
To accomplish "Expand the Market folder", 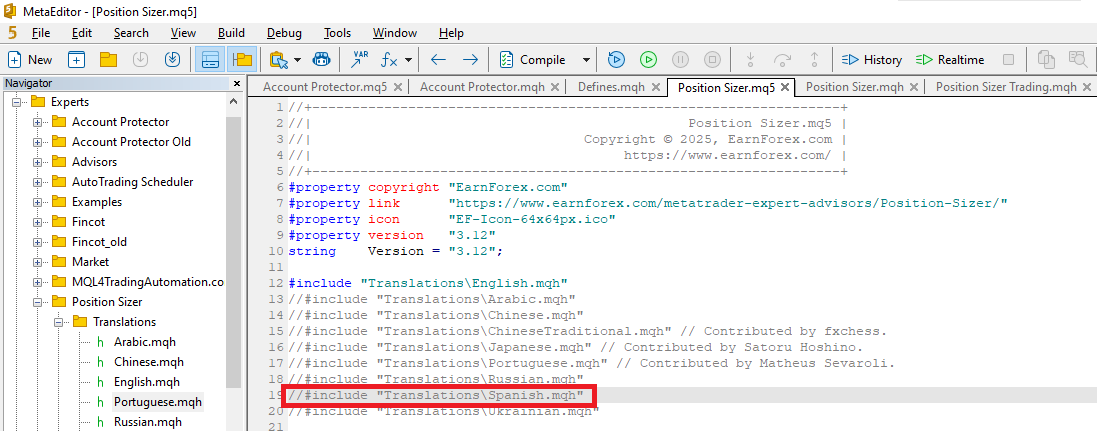I will tap(38, 262).
